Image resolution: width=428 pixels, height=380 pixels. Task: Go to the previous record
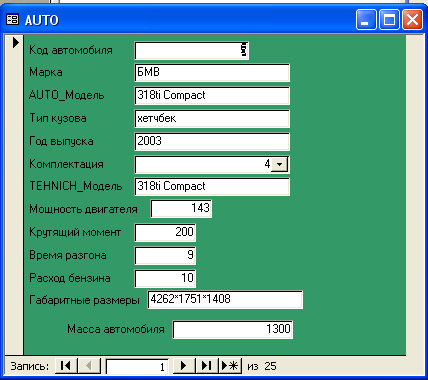click(89, 366)
